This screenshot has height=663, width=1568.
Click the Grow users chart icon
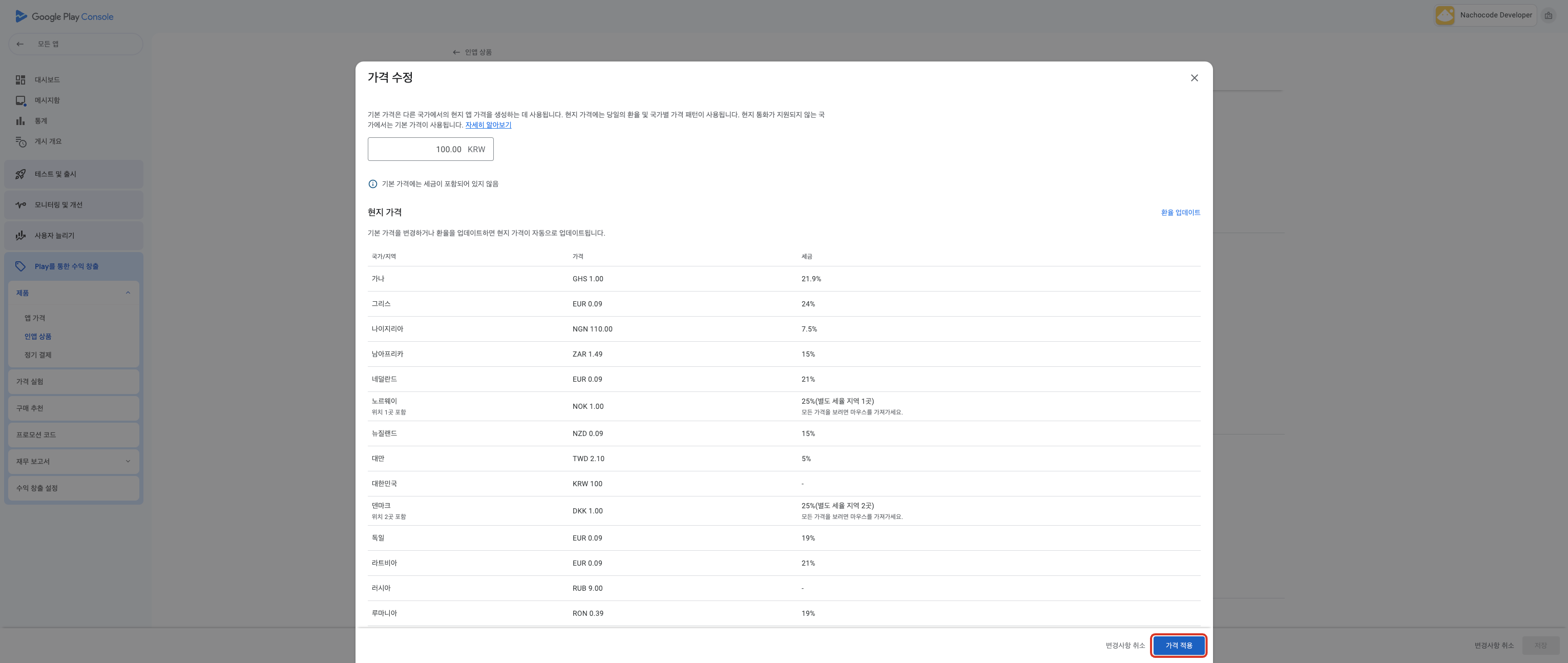(20, 236)
